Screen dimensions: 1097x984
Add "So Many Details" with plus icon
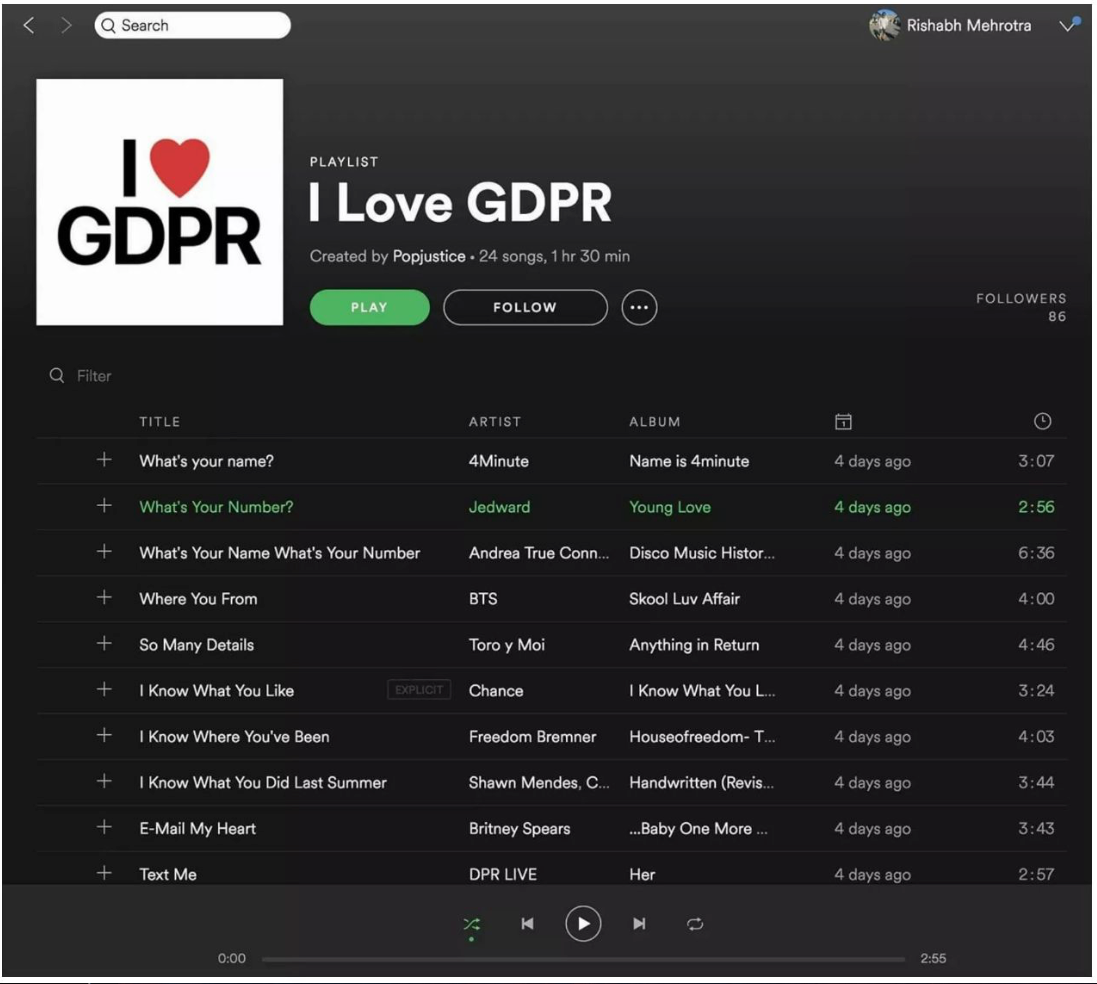click(104, 643)
